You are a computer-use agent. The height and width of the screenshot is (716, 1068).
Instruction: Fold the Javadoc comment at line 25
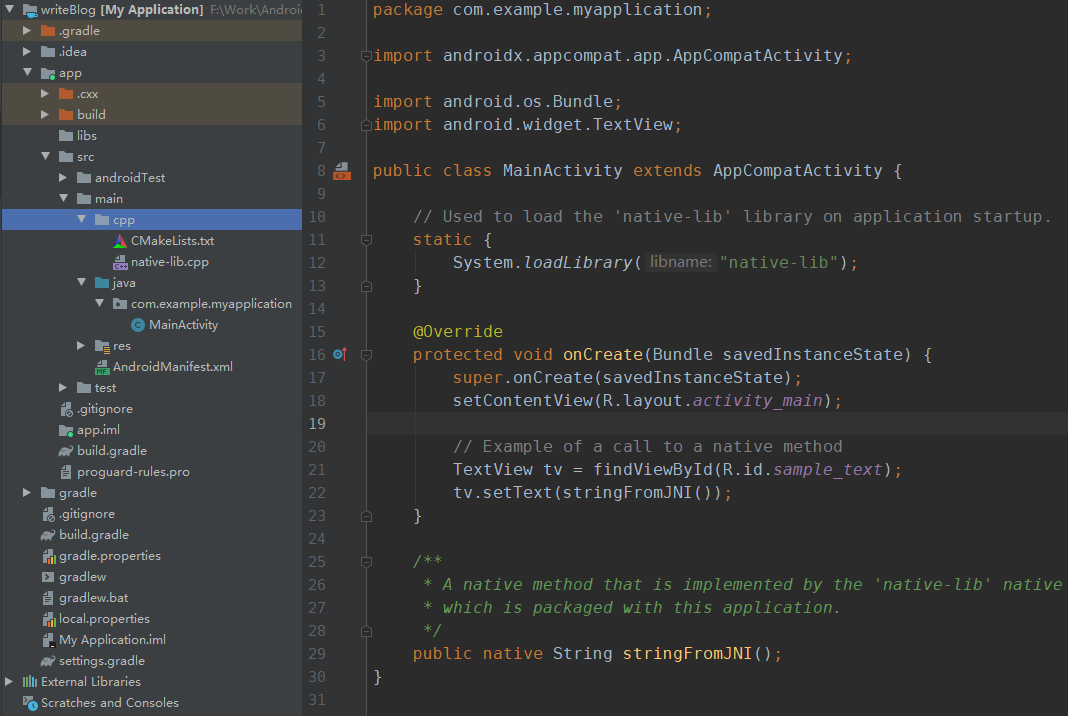tap(366, 562)
